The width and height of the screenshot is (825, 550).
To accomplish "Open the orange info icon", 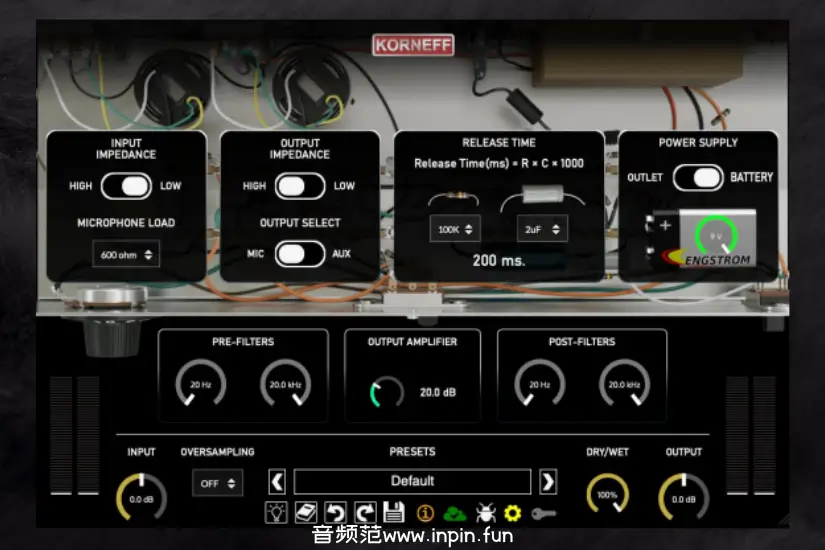I will coord(424,513).
